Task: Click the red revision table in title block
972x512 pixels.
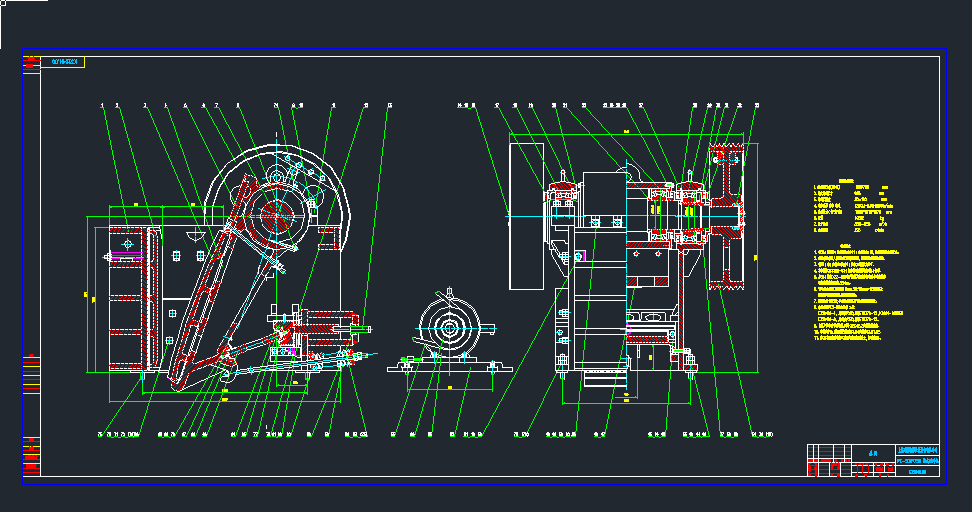Action: pos(824,467)
